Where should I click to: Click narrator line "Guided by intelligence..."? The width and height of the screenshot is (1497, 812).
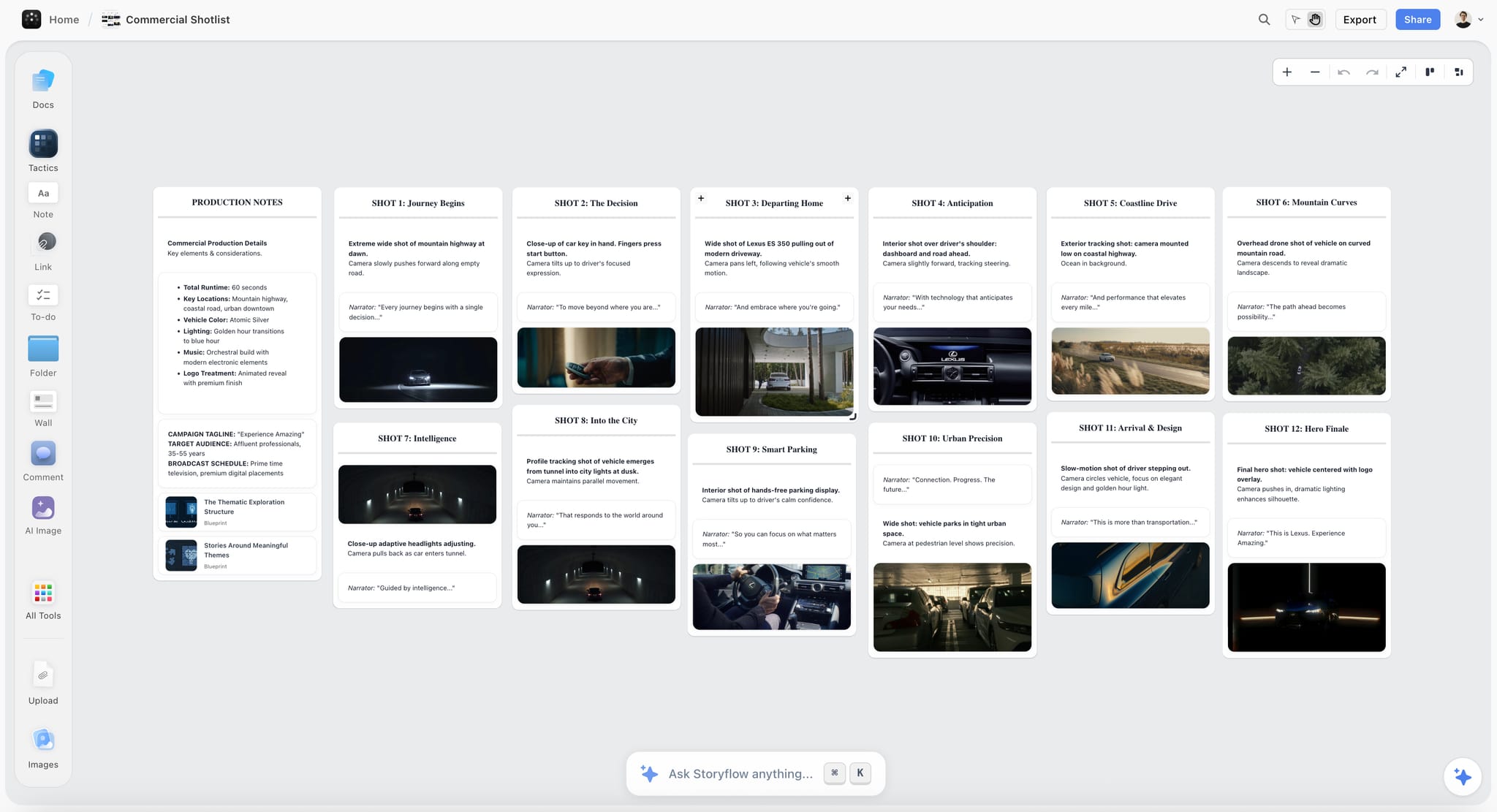[401, 588]
